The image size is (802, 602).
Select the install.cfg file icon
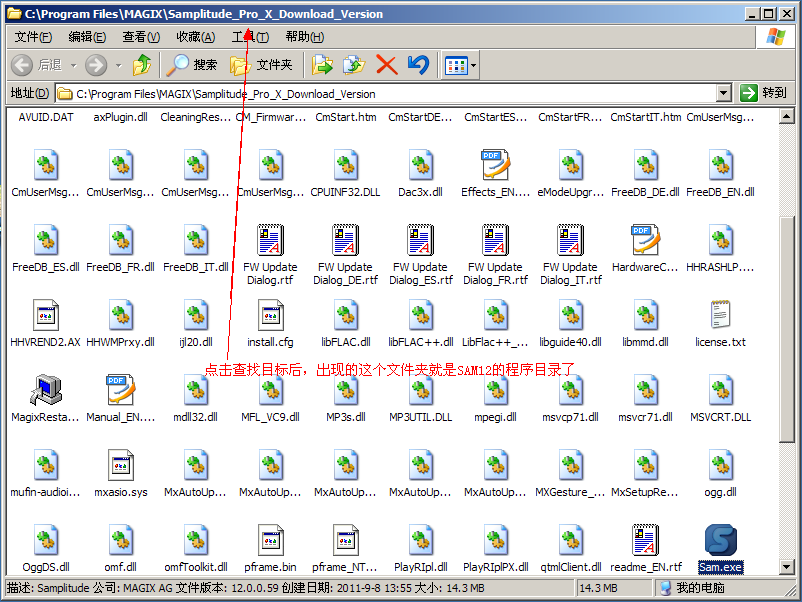pos(270,315)
